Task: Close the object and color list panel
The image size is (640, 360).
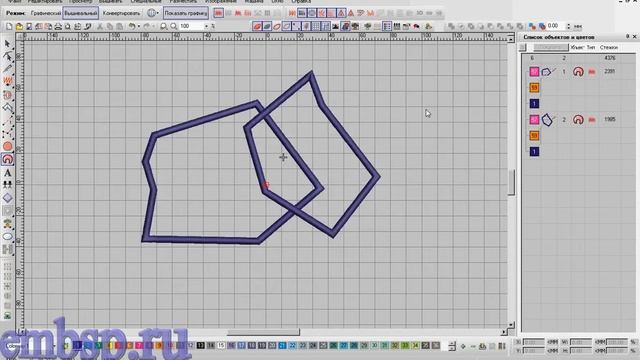Action: (x=635, y=37)
